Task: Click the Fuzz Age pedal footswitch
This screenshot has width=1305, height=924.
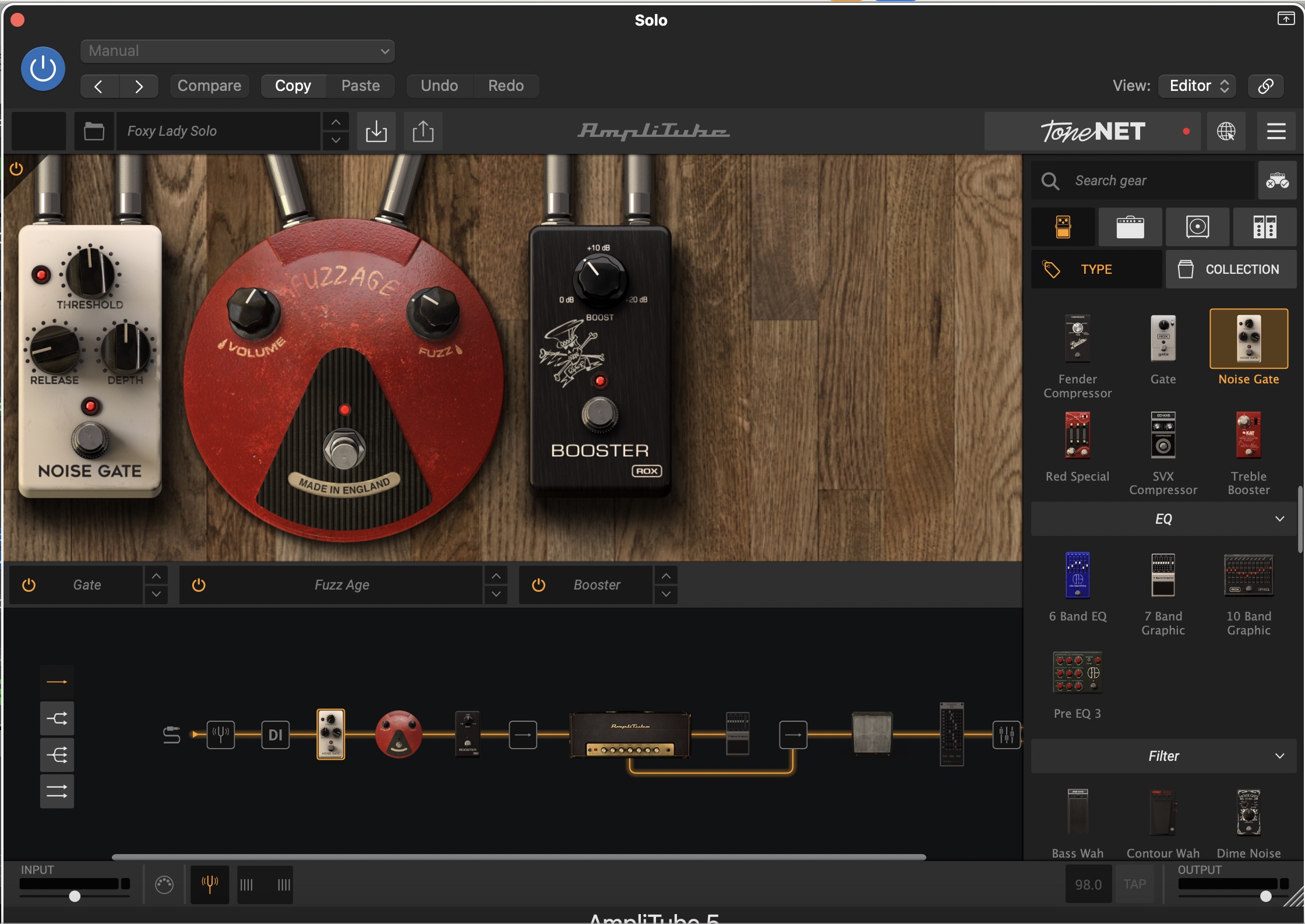Action: tap(344, 448)
